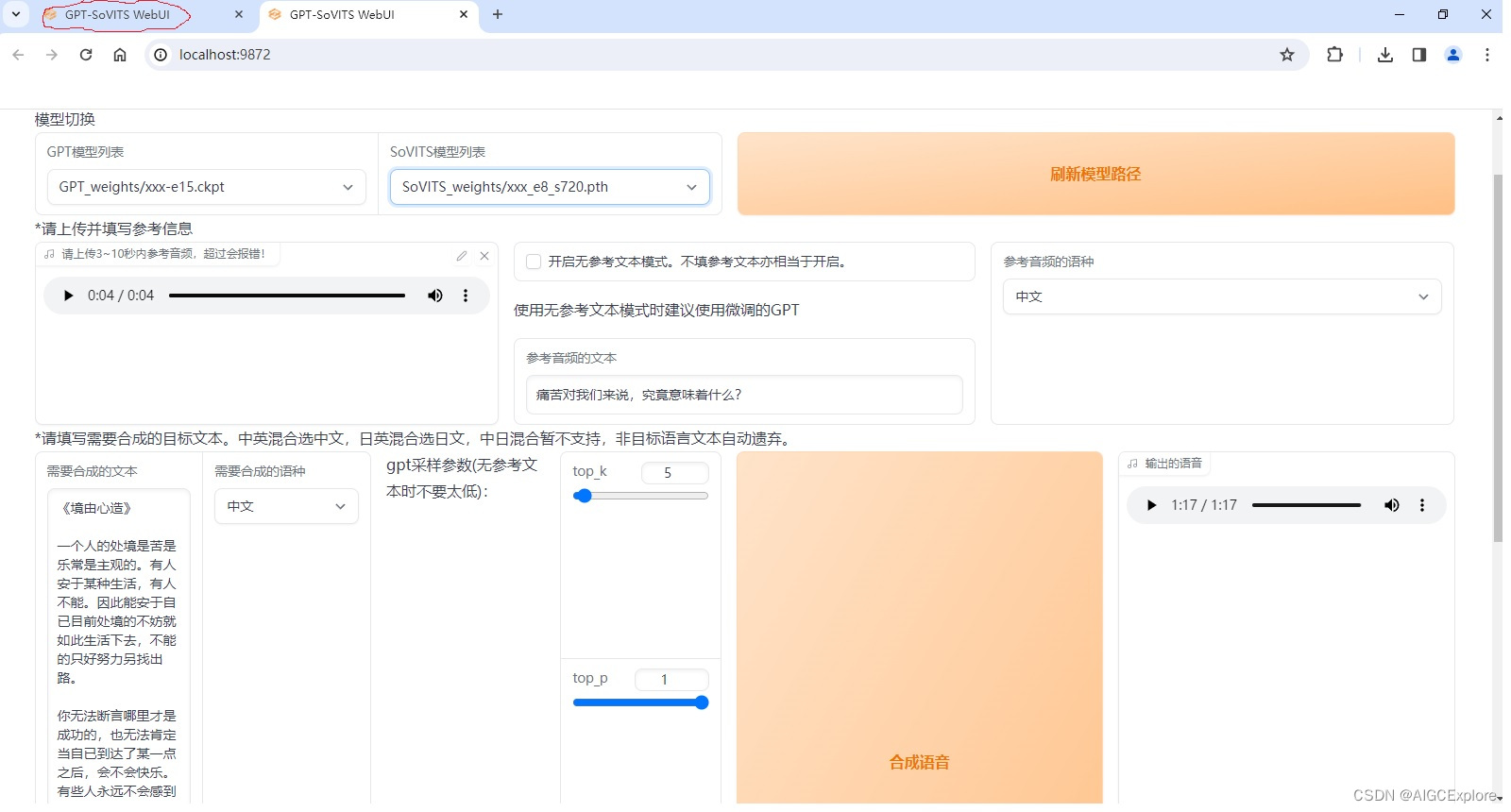Open reference audio language dropdown
This screenshot has height=812, width=1511.
[1222, 296]
